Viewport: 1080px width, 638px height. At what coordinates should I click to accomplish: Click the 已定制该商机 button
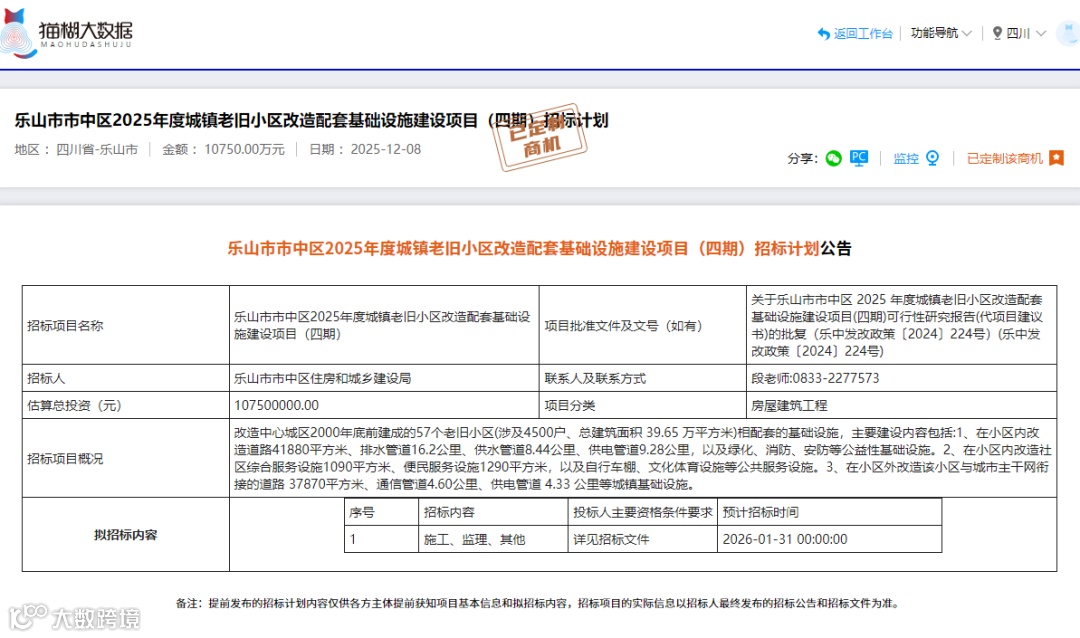point(1004,158)
